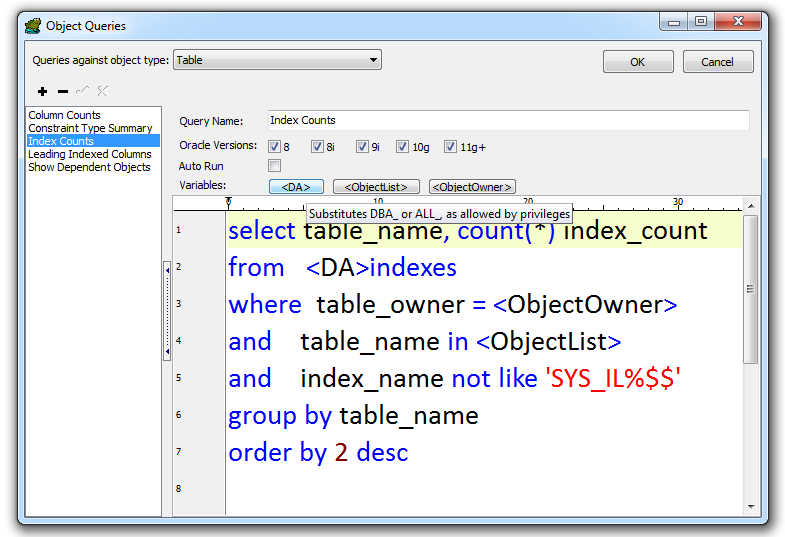Click the SQL editor vertical scrollbar
This screenshot has width=785, height=537.
[750, 289]
